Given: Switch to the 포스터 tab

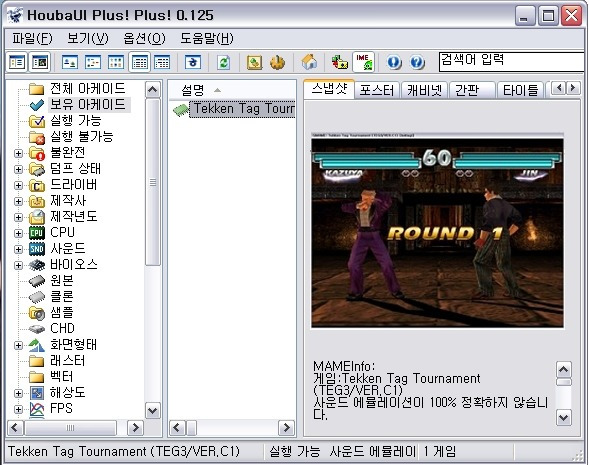Looking at the screenshot, I should (377, 90).
